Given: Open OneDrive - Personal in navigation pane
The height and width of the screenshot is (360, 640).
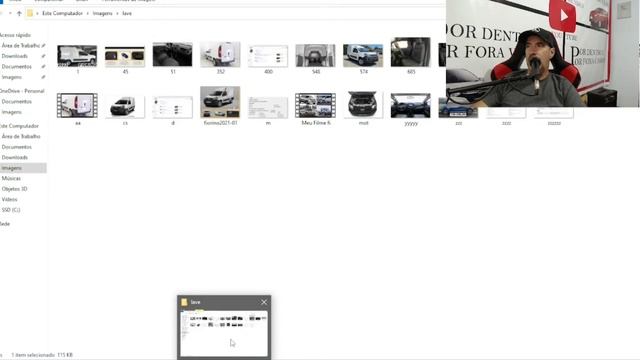Looking at the screenshot, I should pyautogui.click(x=22, y=91).
